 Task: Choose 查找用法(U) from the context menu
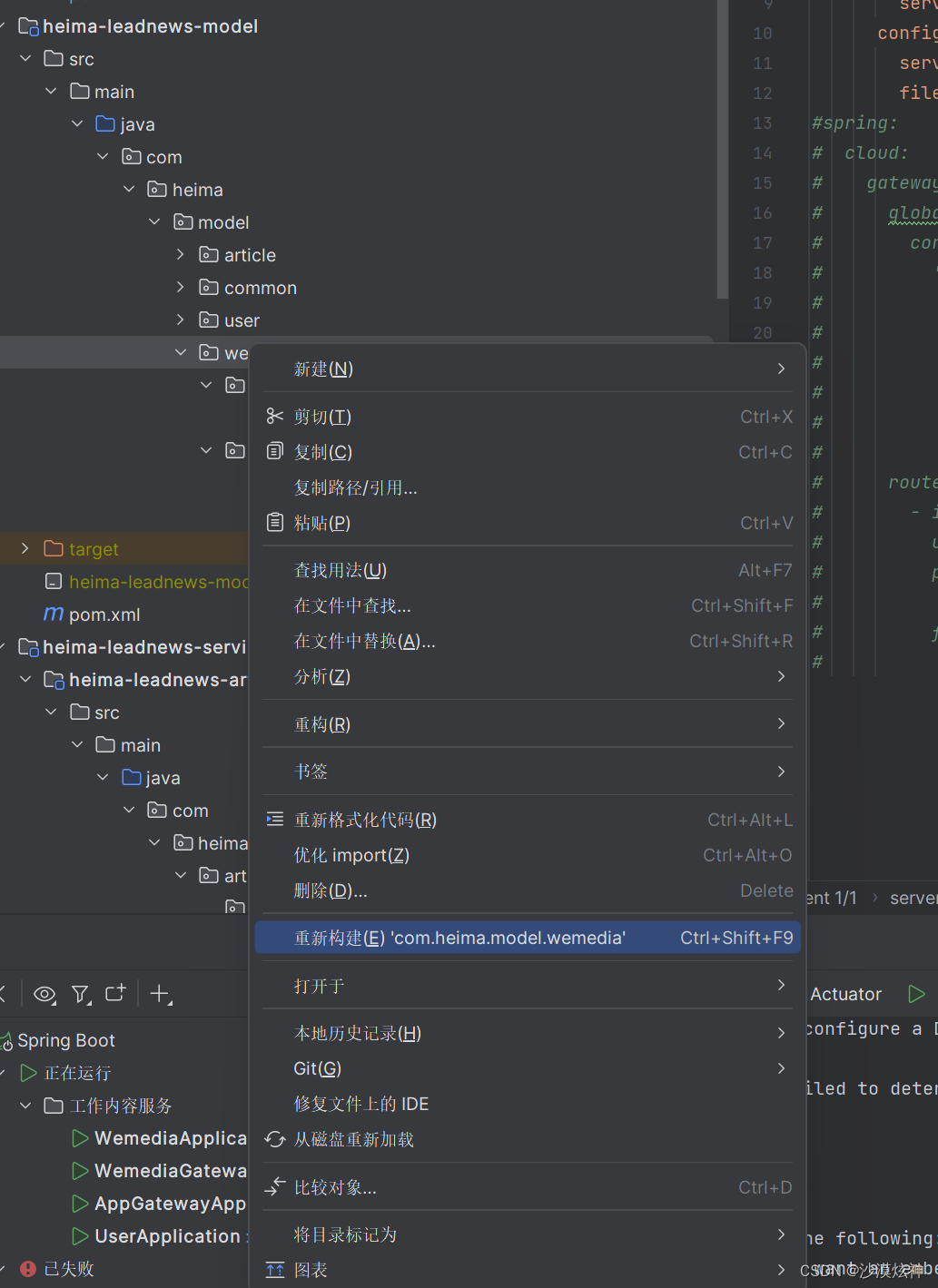tap(341, 569)
